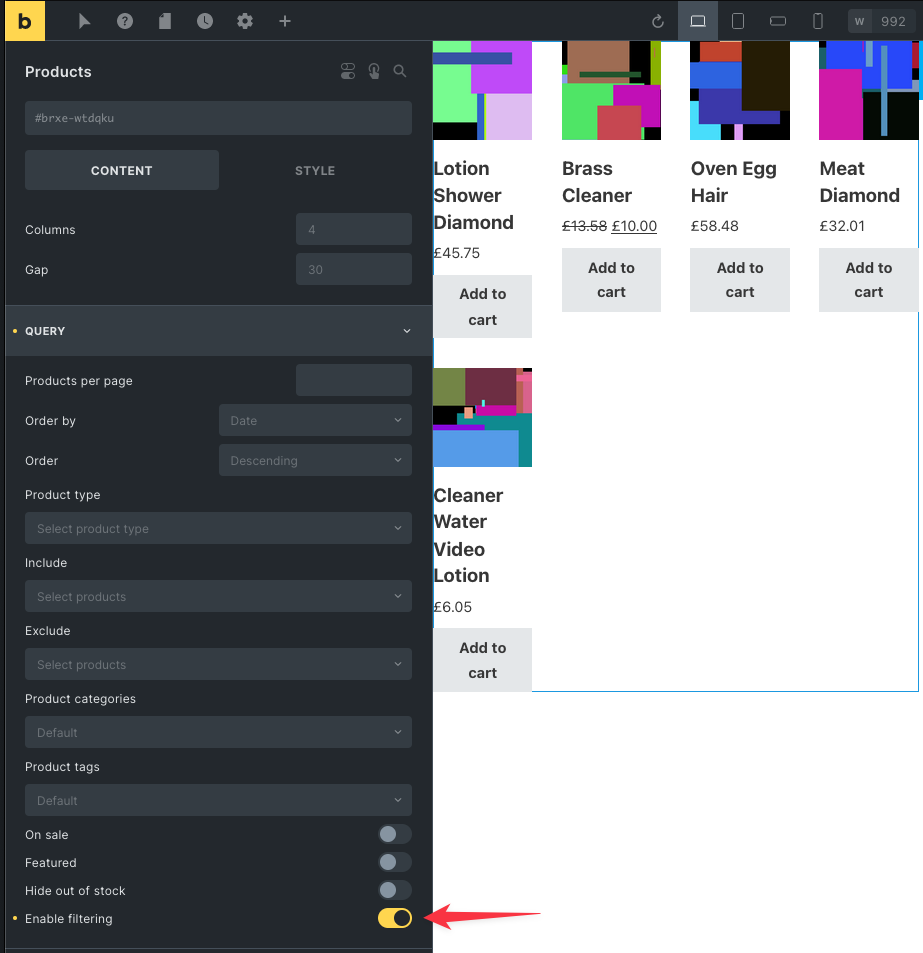The height and width of the screenshot is (953, 923).
Task: Click the pages document icon in the toolbar
Action: point(165,20)
